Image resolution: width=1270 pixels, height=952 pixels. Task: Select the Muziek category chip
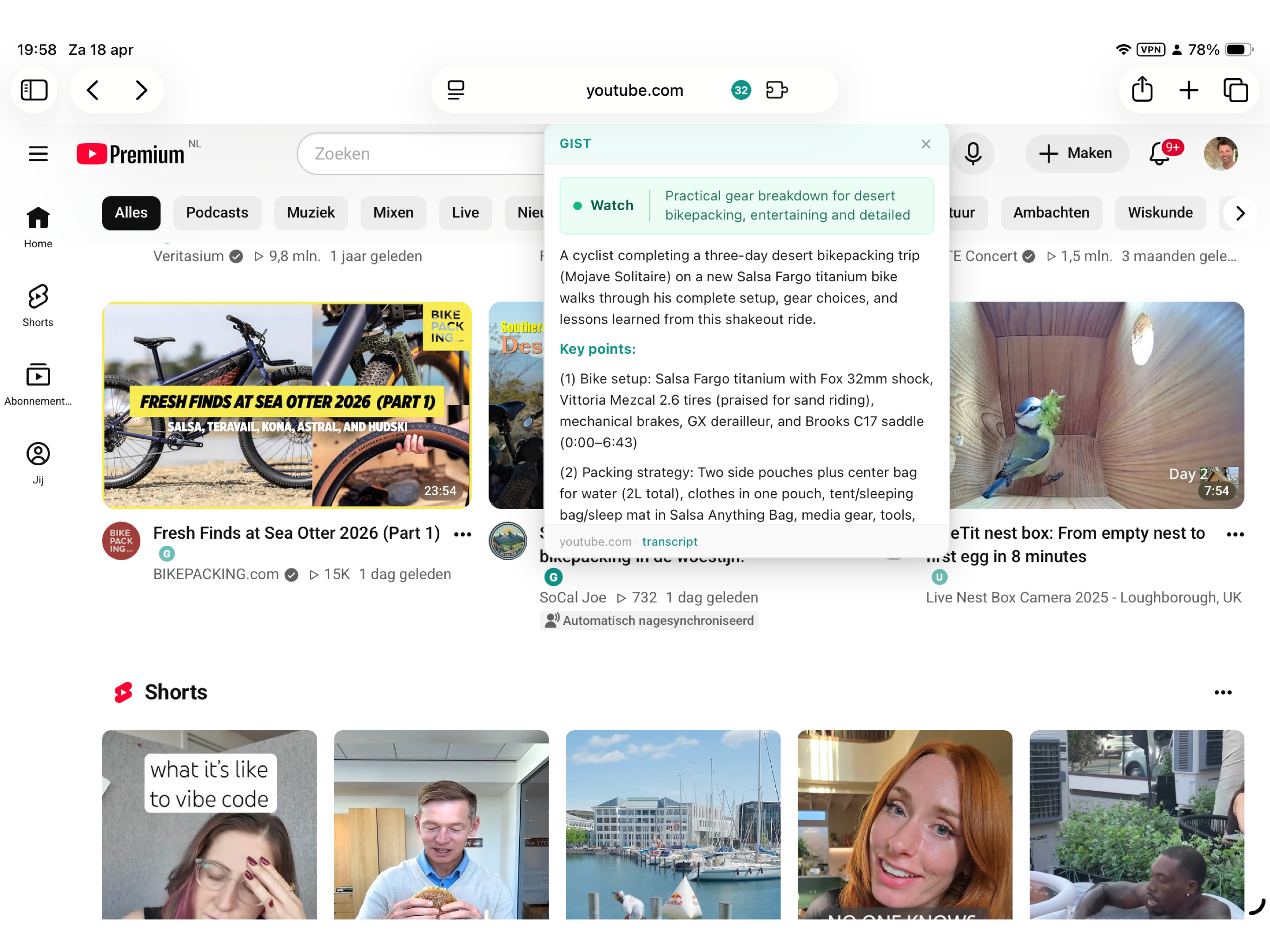coord(311,213)
